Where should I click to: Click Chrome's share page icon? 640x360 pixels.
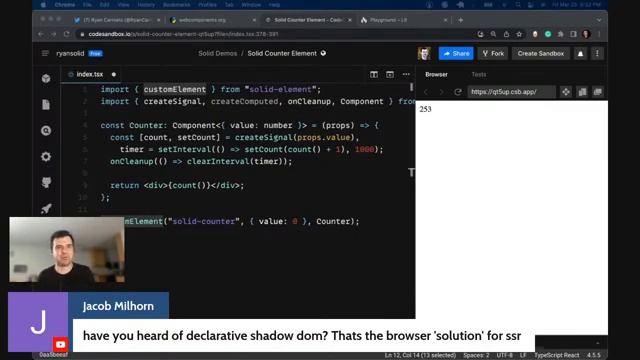click(x=506, y=34)
